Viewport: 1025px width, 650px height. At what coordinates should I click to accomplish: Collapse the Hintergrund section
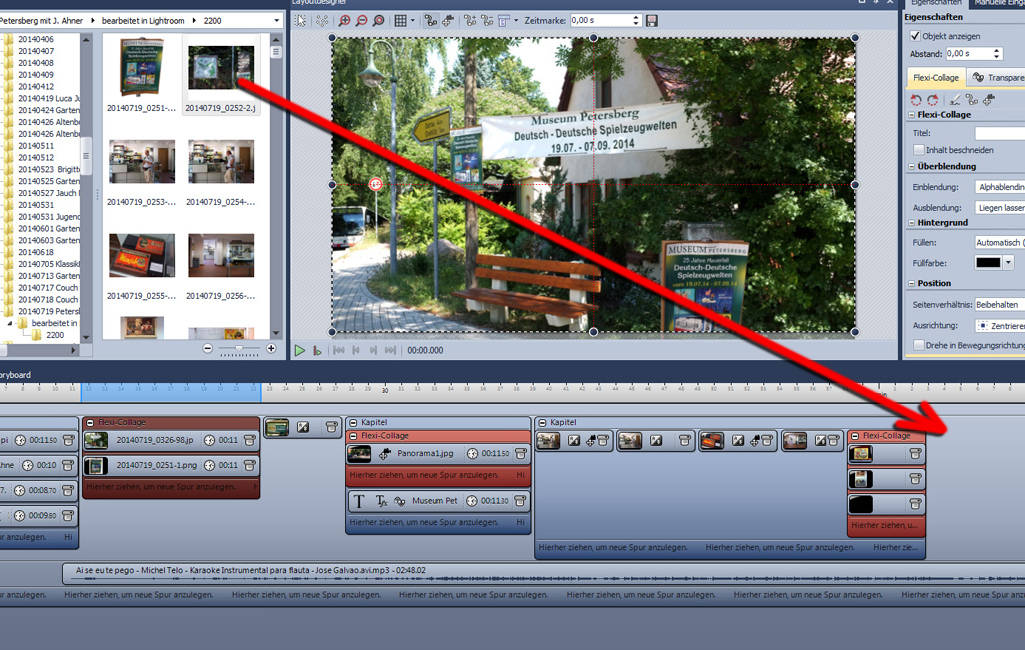tap(911, 223)
